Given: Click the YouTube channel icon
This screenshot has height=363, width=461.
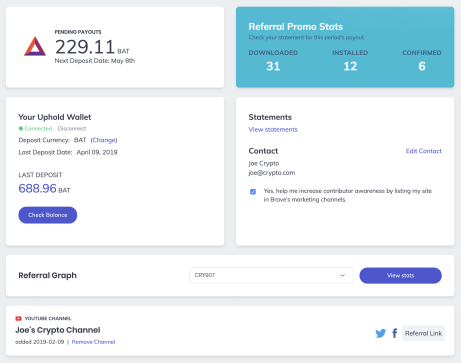Looking at the screenshot, I should (x=18, y=318).
